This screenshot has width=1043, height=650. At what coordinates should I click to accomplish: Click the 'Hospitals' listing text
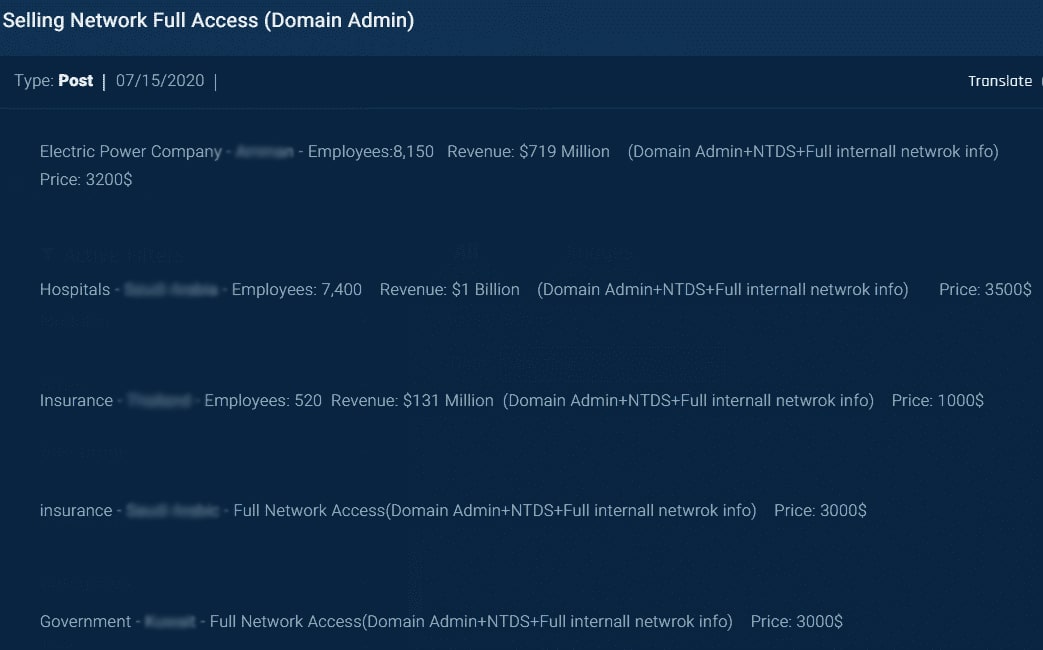click(x=75, y=290)
